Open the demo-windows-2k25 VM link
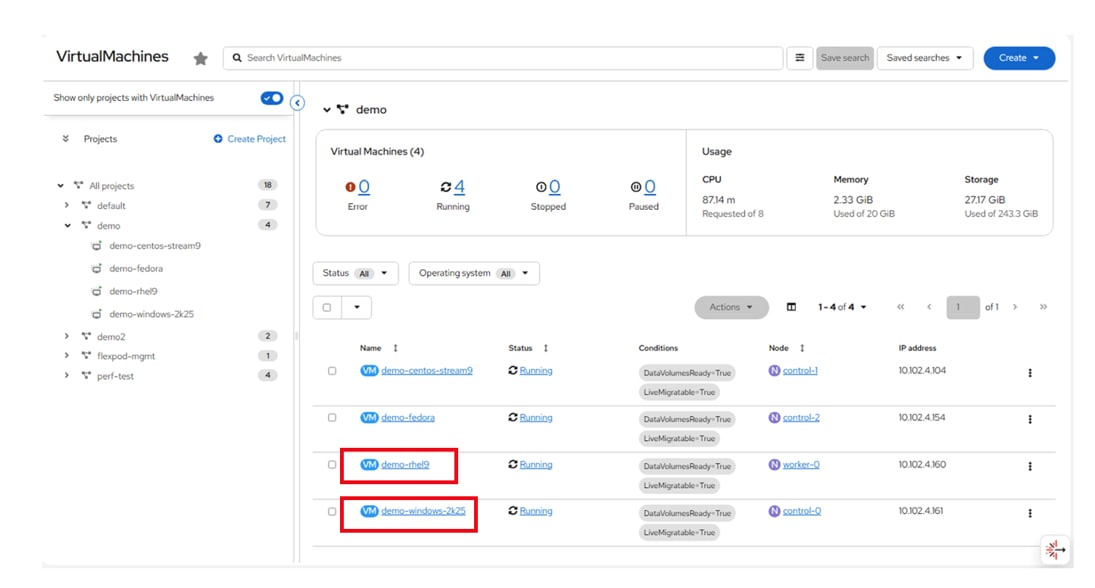The image size is (1095, 588). [423, 511]
